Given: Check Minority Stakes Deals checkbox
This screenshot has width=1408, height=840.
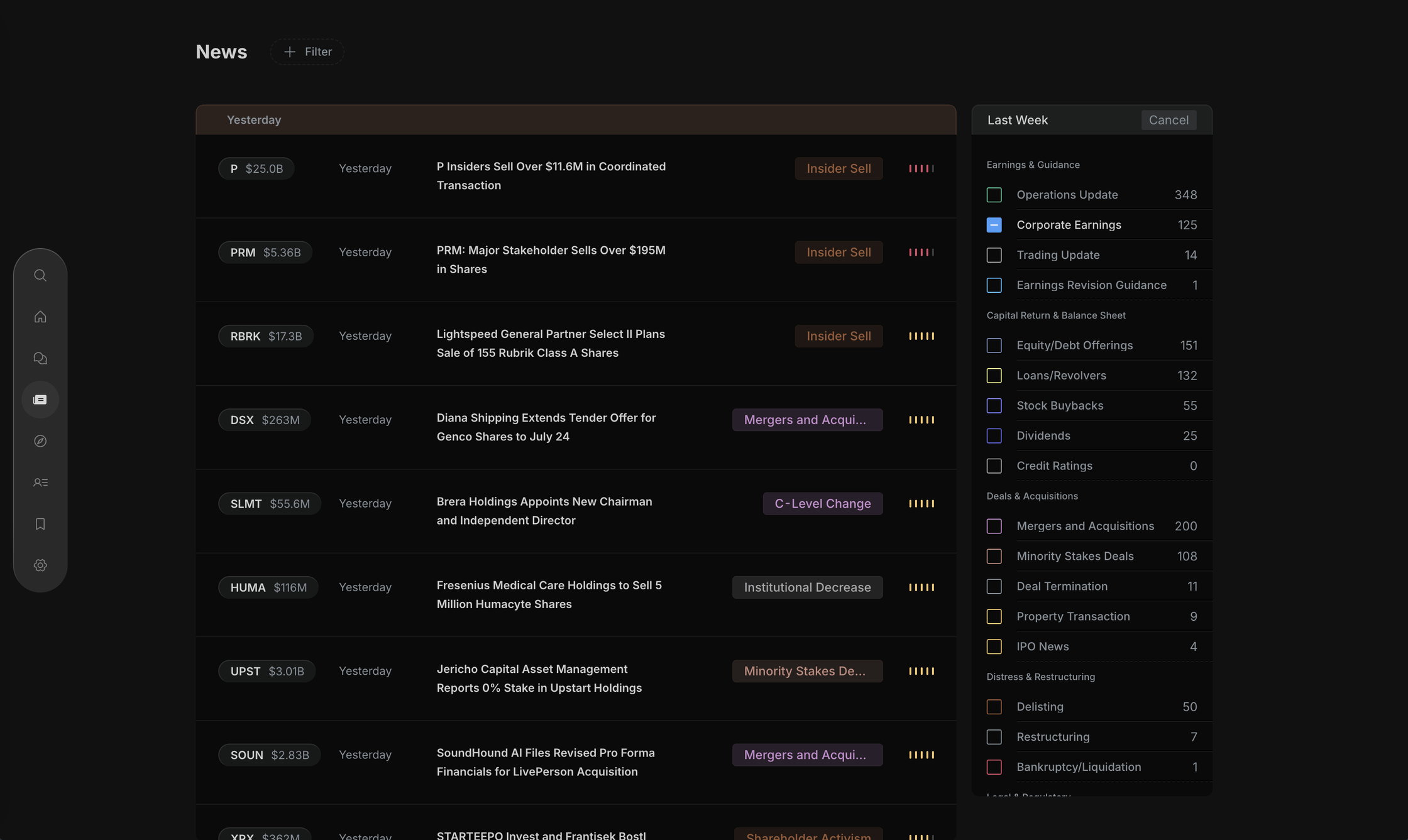Looking at the screenshot, I should coord(994,557).
